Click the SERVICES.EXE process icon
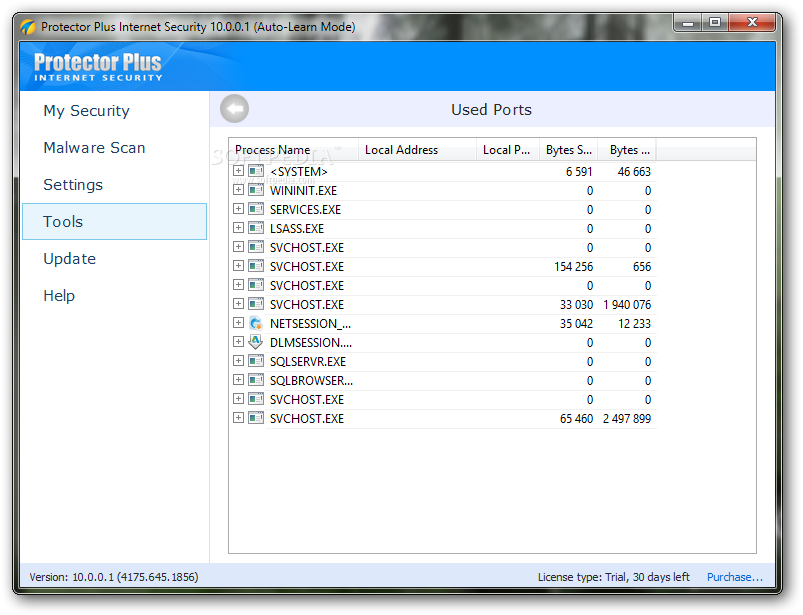This screenshot has height=615, width=803. point(256,209)
